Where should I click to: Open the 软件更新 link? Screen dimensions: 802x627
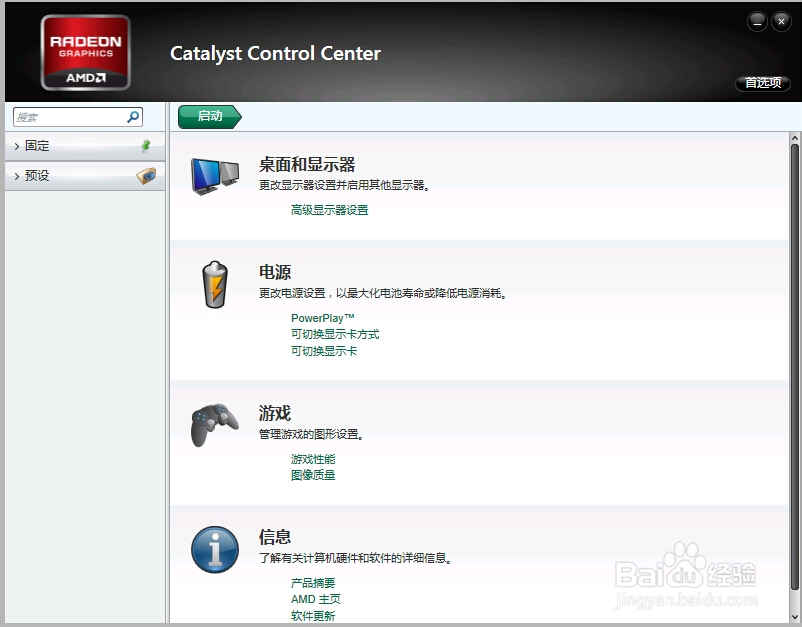pos(313,616)
